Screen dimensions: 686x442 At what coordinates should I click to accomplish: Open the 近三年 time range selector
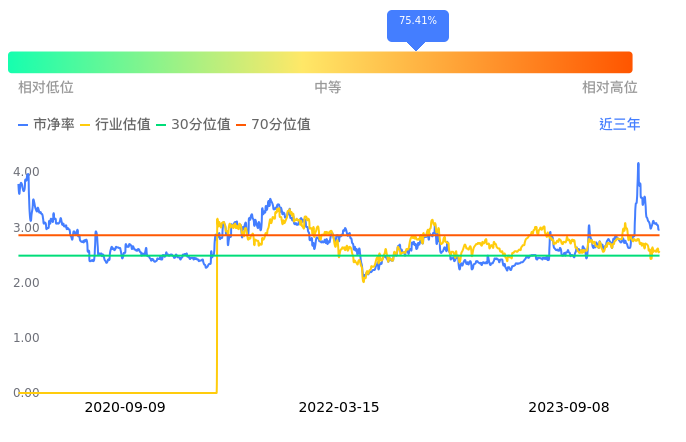(619, 125)
